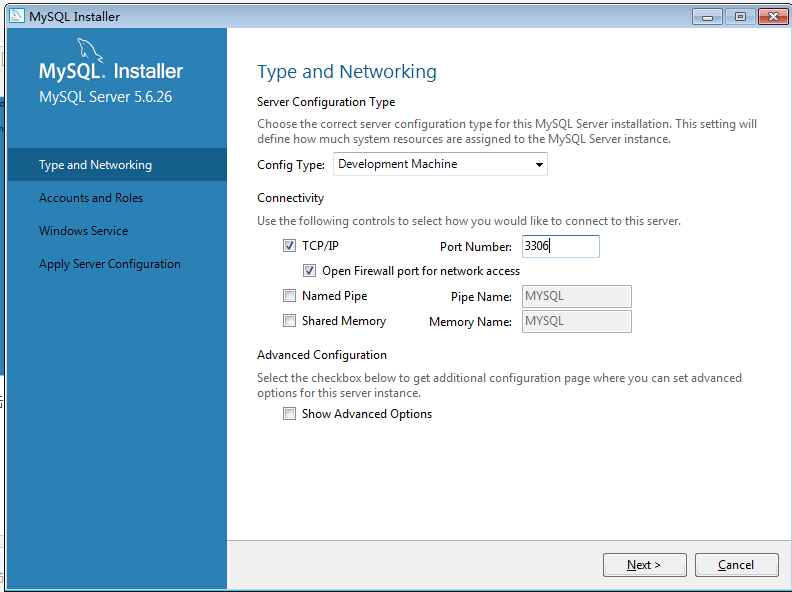Click the Pipe Name field

coord(576,297)
